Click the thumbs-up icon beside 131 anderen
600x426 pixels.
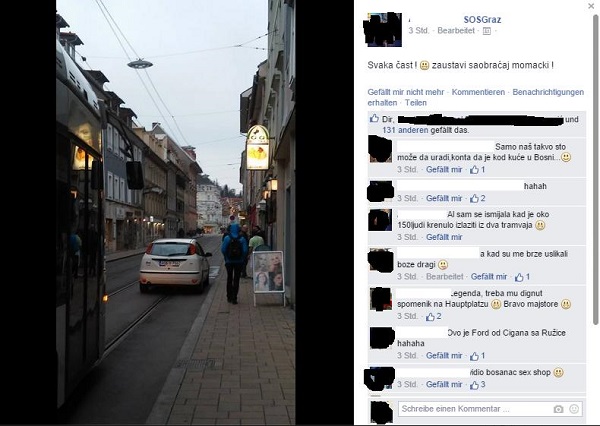pos(374,119)
